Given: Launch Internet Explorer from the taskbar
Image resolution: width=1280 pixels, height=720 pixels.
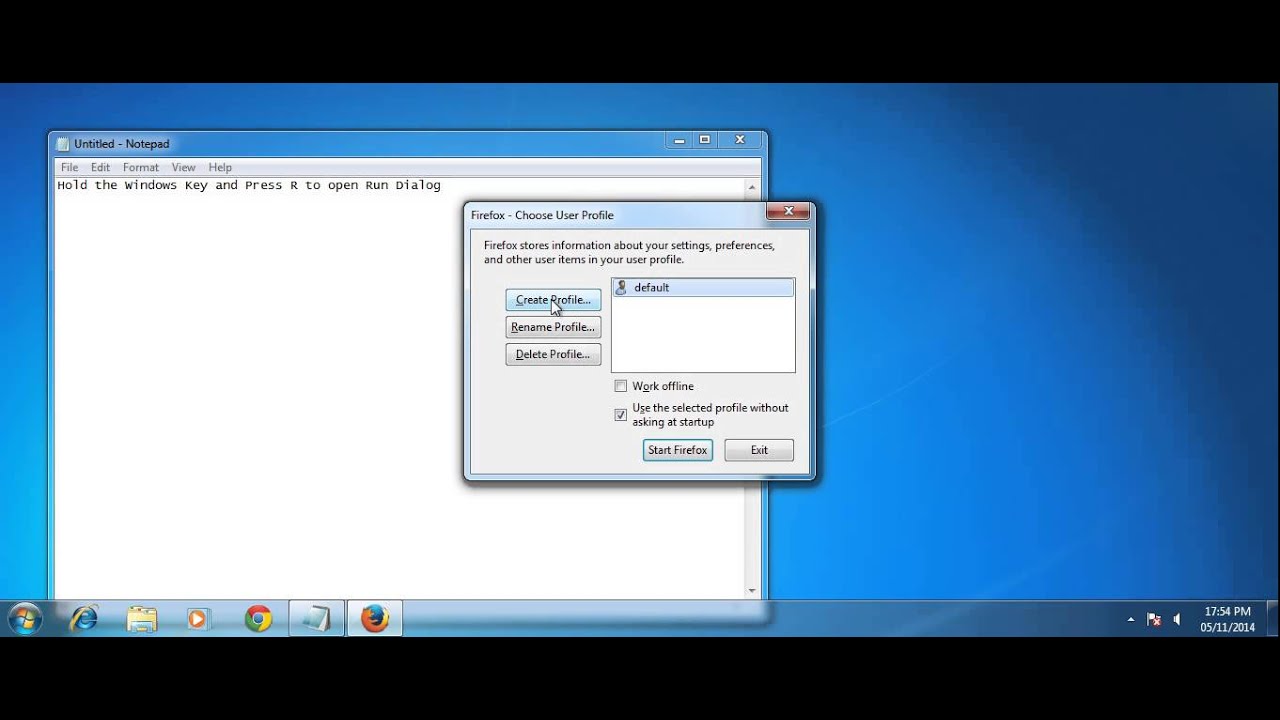Looking at the screenshot, I should coord(84,619).
